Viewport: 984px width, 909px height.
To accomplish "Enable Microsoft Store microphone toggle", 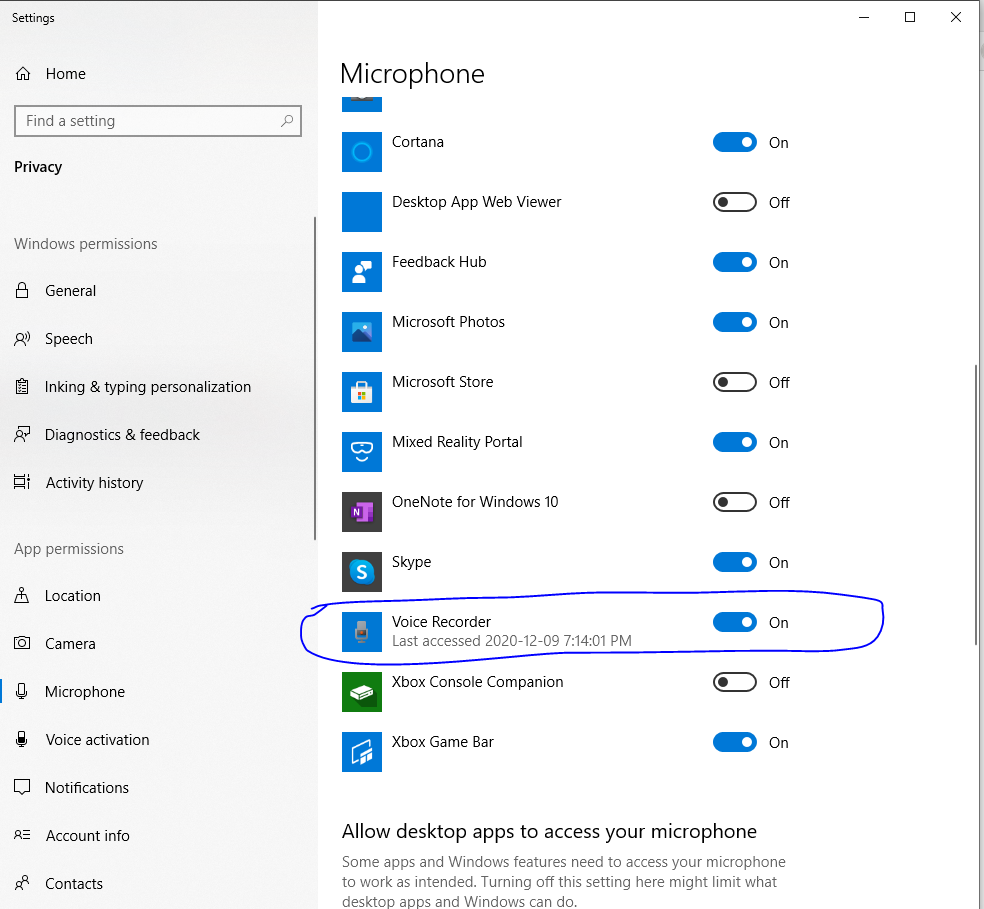I will pos(735,382).
